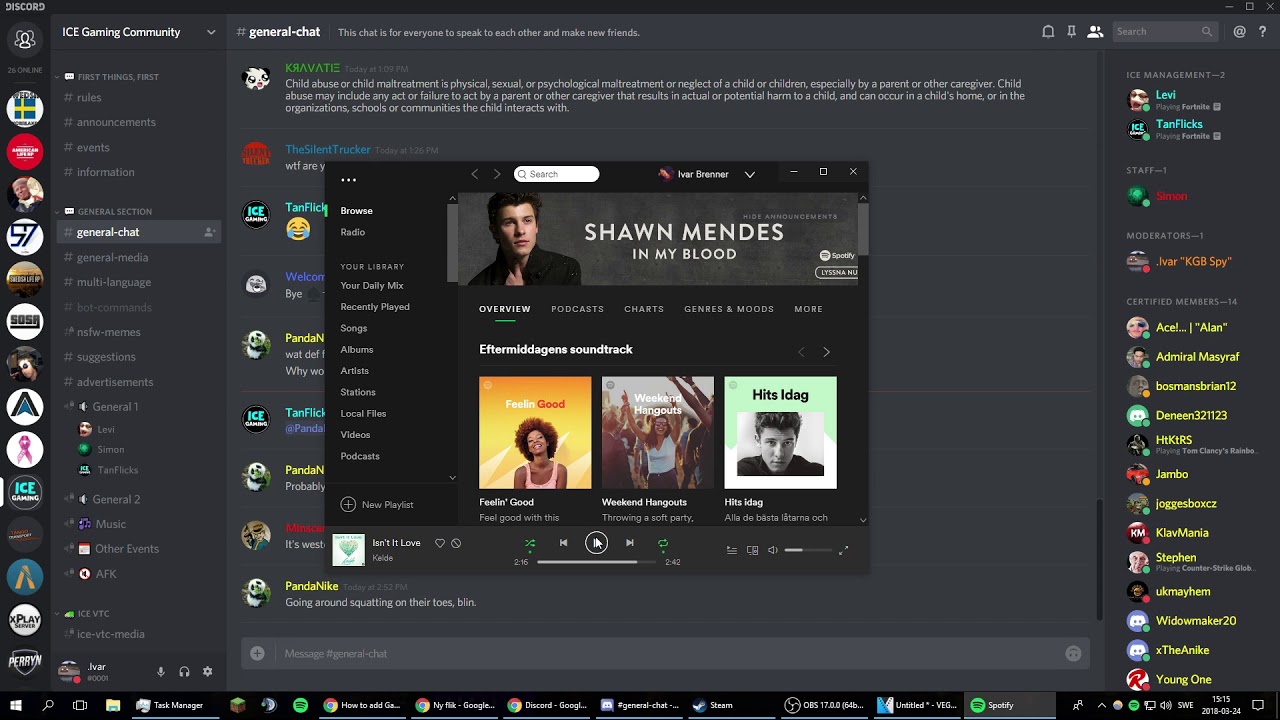
Task: Open Discord emoji picker
Action: coord(1073,654)
